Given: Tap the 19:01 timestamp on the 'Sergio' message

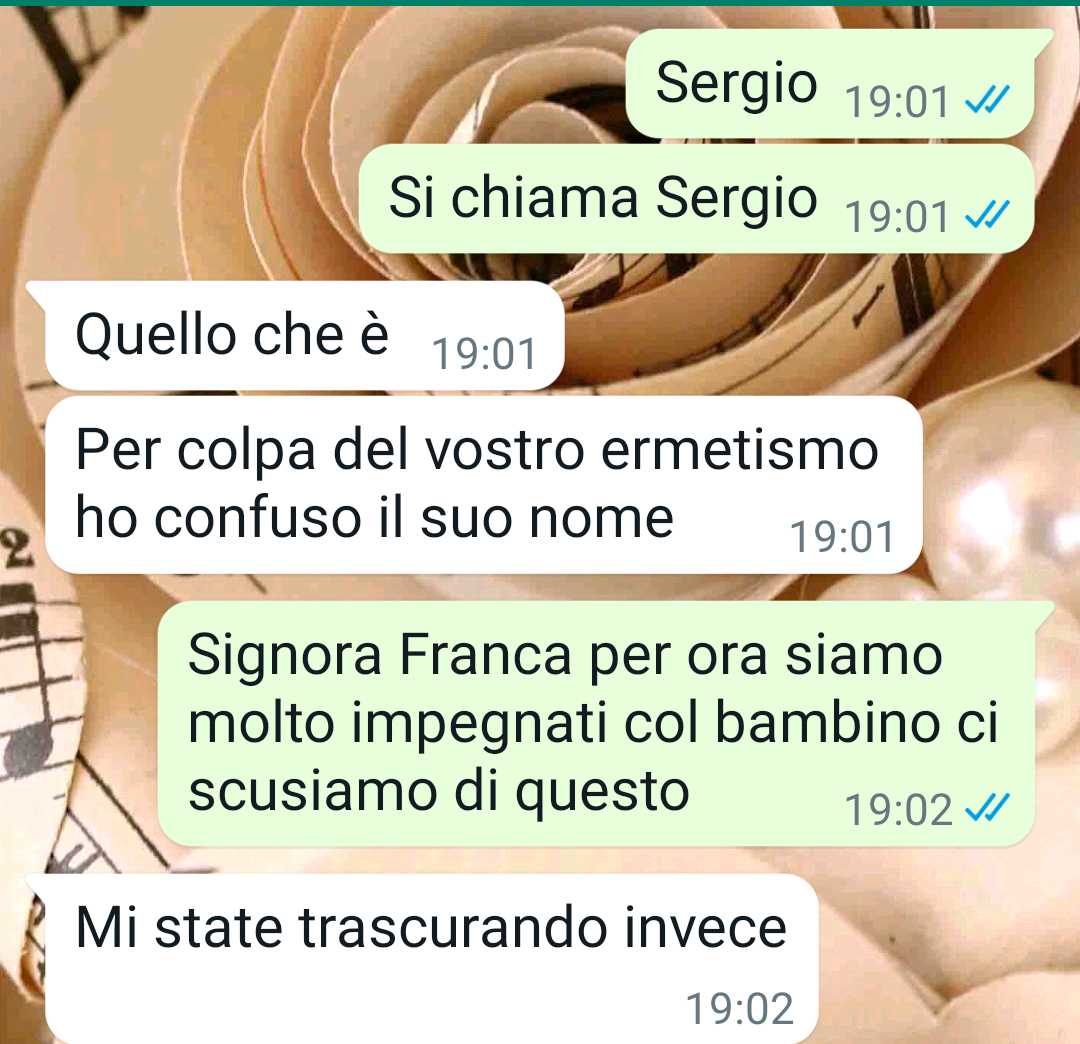Looking at the screenshot, I should 897,102.
